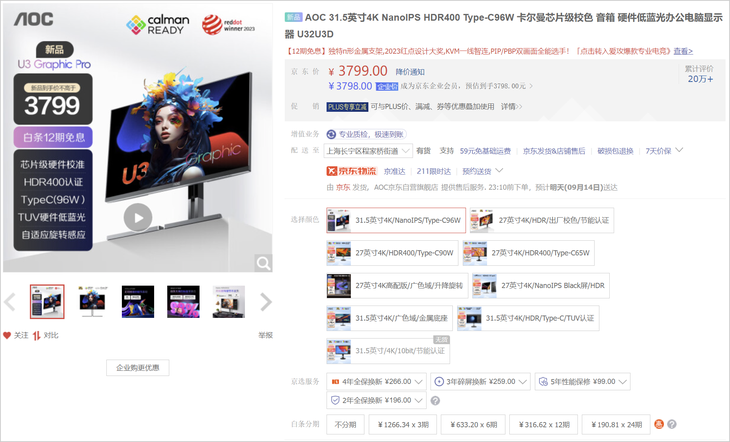Screen dimensions: 730x442
Task: Select ¥1266.34 x 3期 installment
Action: coord(403,424)
